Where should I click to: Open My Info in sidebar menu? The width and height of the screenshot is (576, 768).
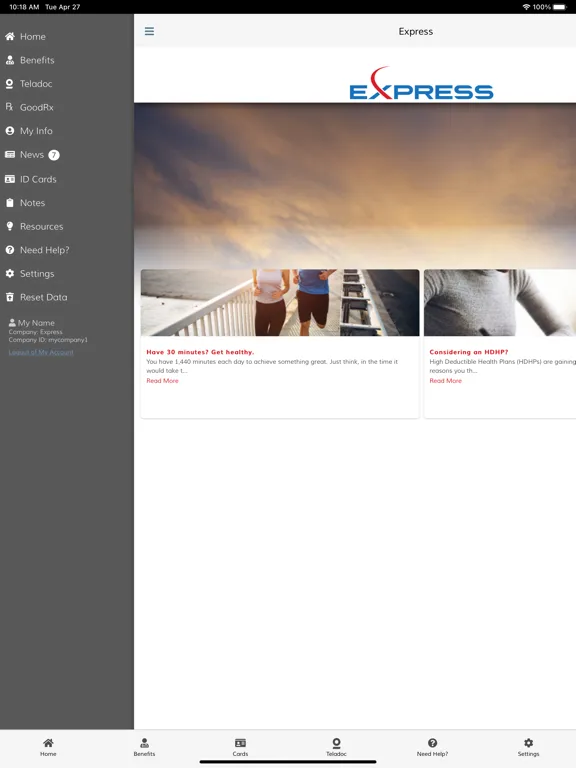[x=36, y=131]
